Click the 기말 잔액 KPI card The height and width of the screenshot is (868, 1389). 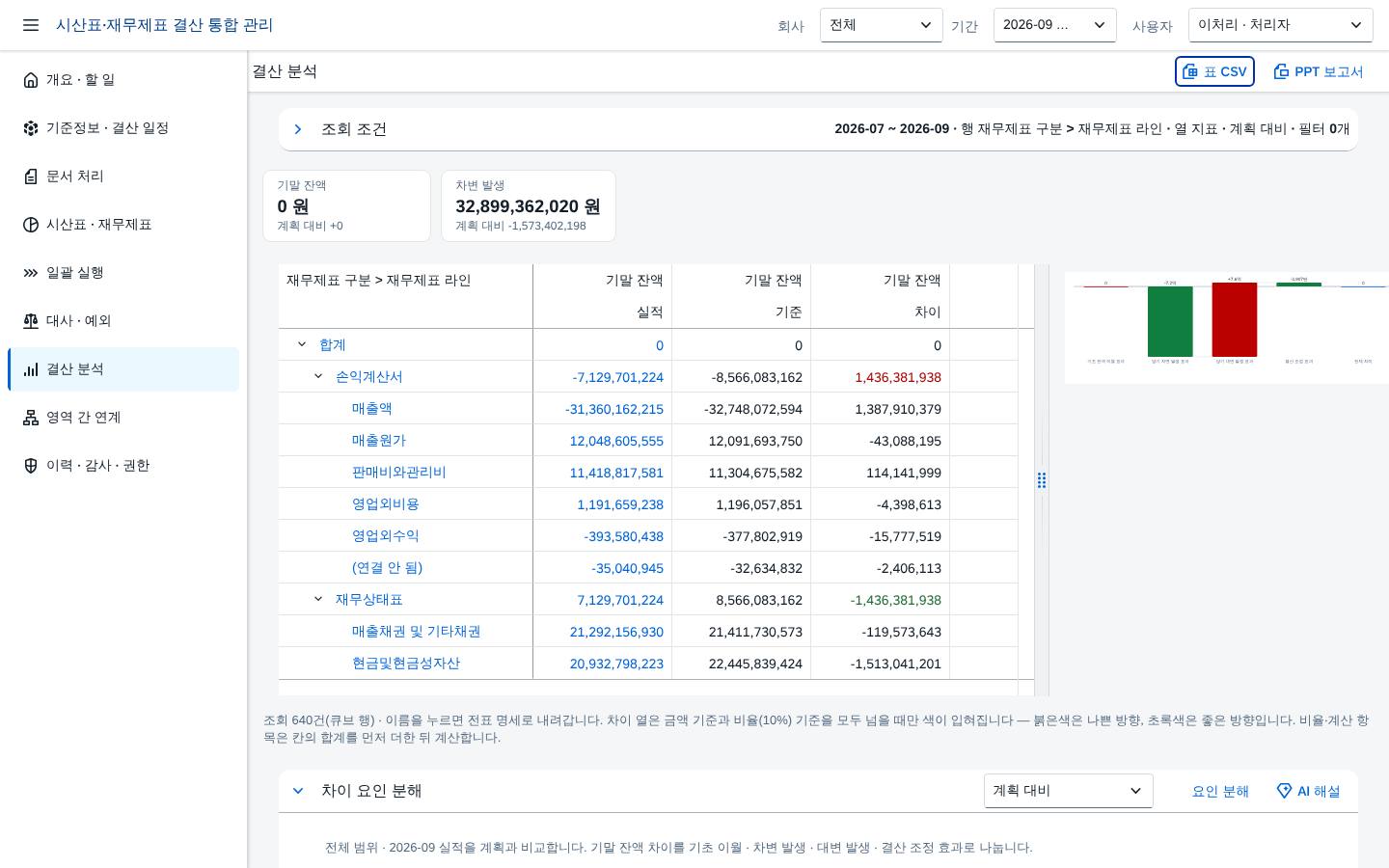[x=347, y=206]
